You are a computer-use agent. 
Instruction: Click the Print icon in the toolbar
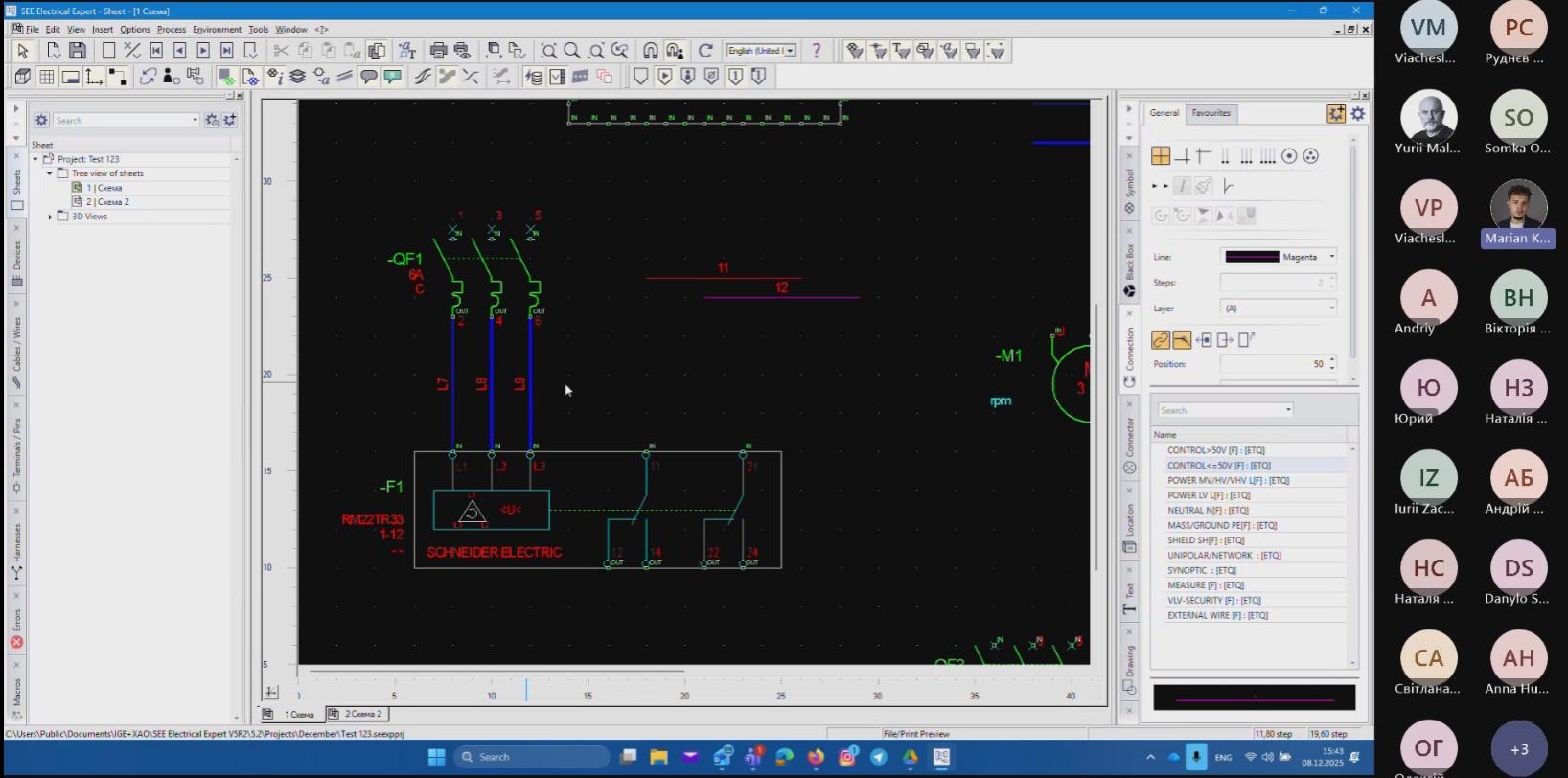438,51
